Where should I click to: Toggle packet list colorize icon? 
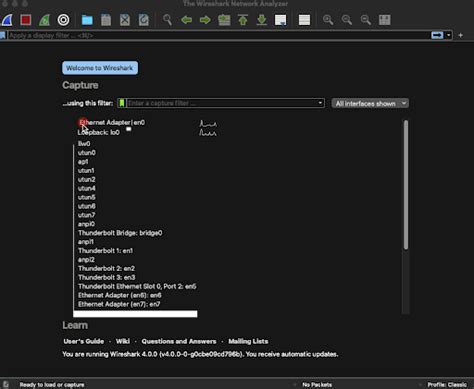pos(304,20)
